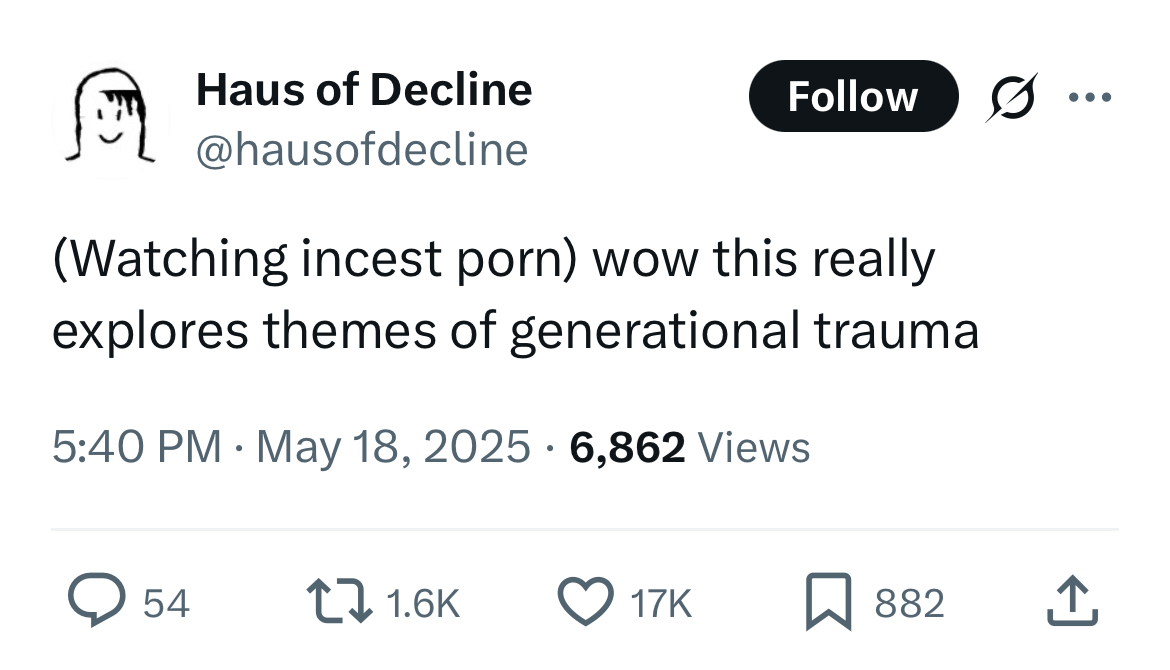1170x670 pixels.
Task: Click the Follow button
Action: pyautogui.click(x=853, y=96)
